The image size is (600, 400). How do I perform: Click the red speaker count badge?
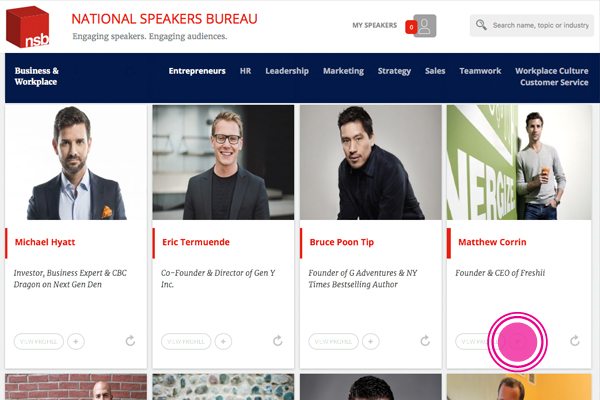pyautogui.click(x=411, y=27)
